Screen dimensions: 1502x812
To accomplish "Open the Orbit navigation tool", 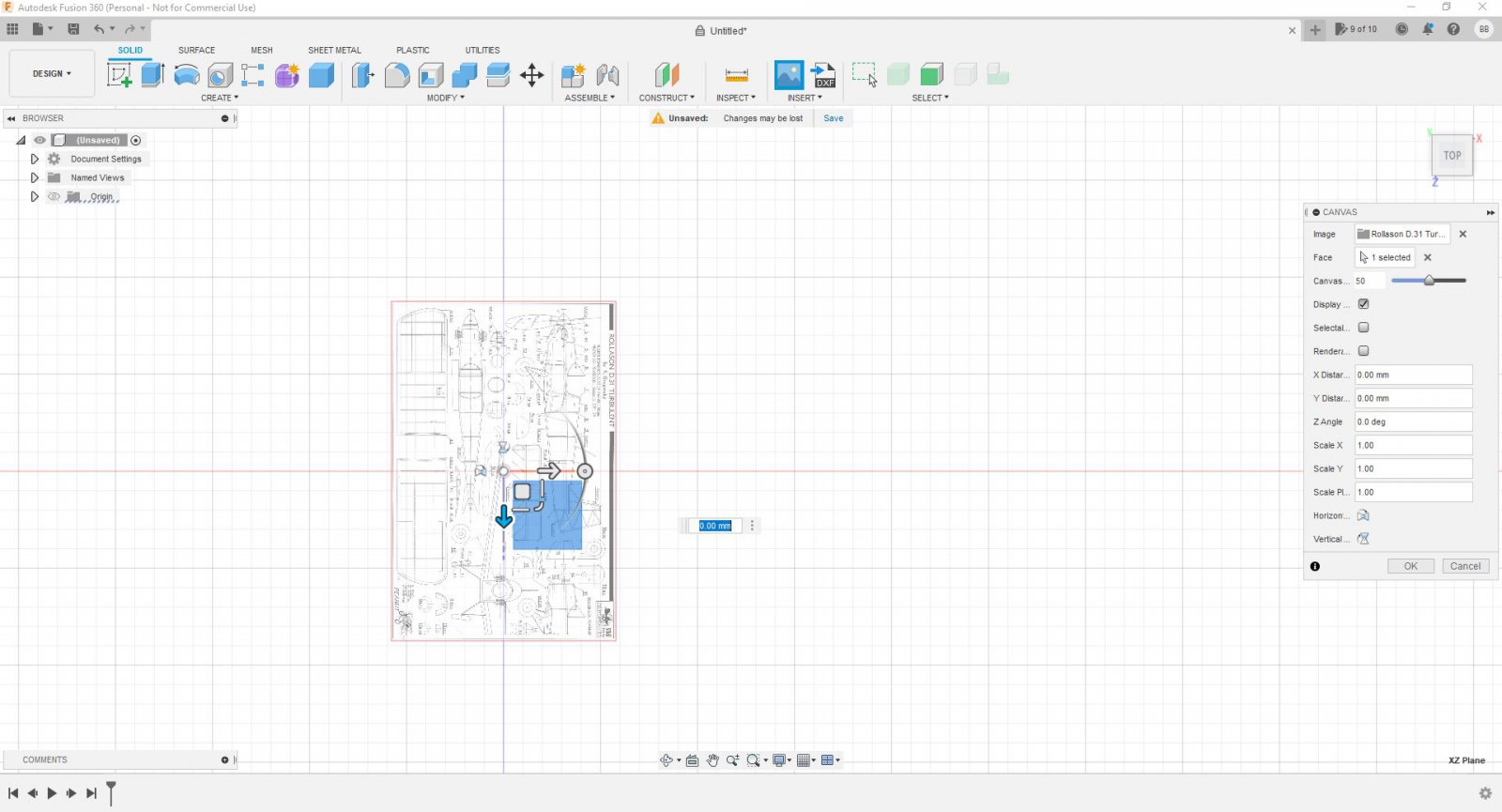I will (x=667, y=760).
